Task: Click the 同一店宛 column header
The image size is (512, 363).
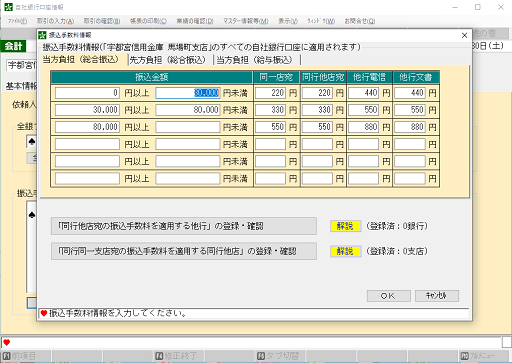Action: coord(276,77)
